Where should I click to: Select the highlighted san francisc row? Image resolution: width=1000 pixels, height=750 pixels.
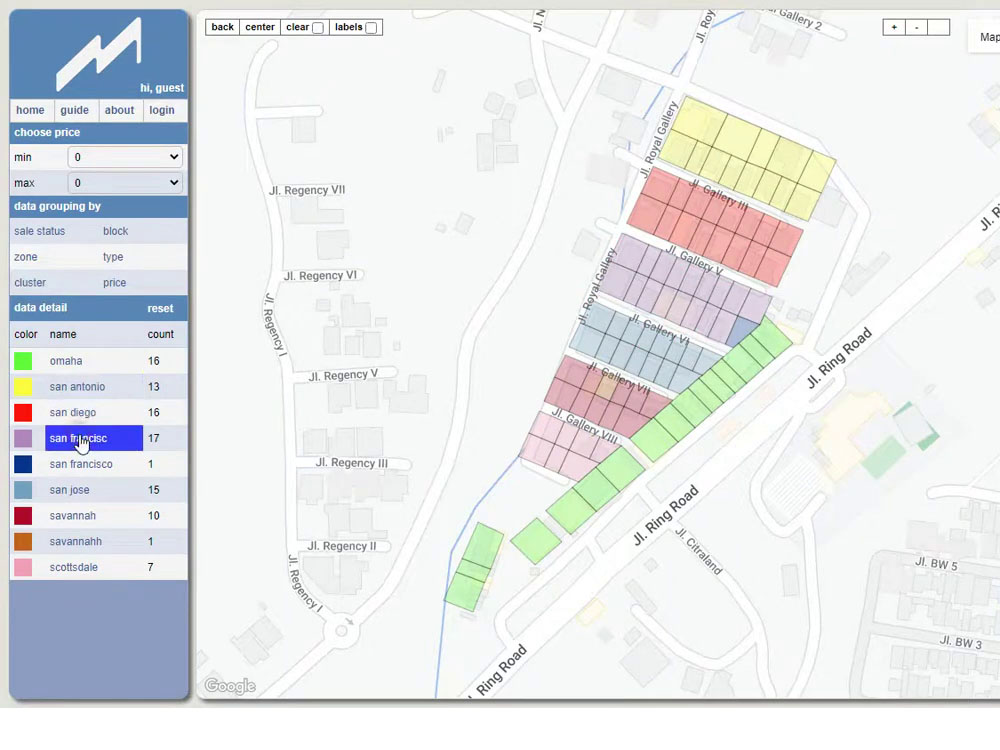tap(94, 438)
